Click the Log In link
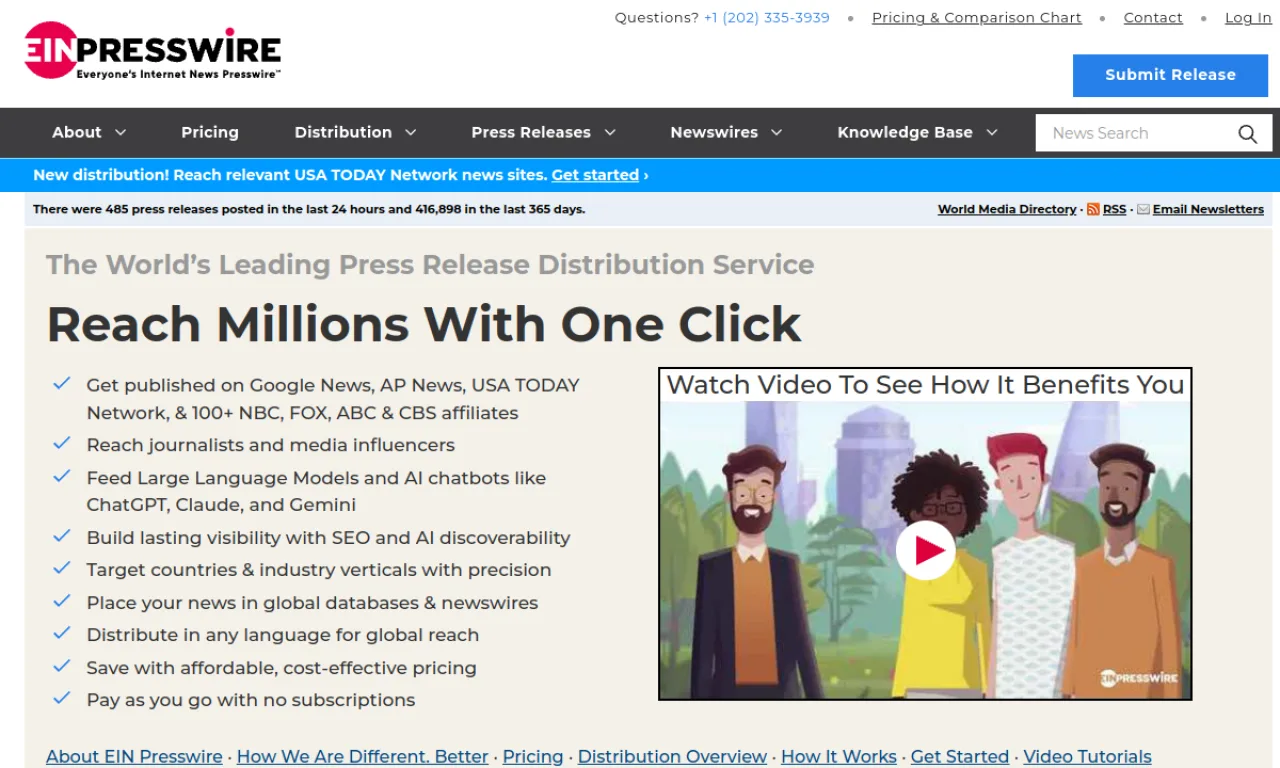Viewport: 1280px width, 768px height. point(1248,18)
